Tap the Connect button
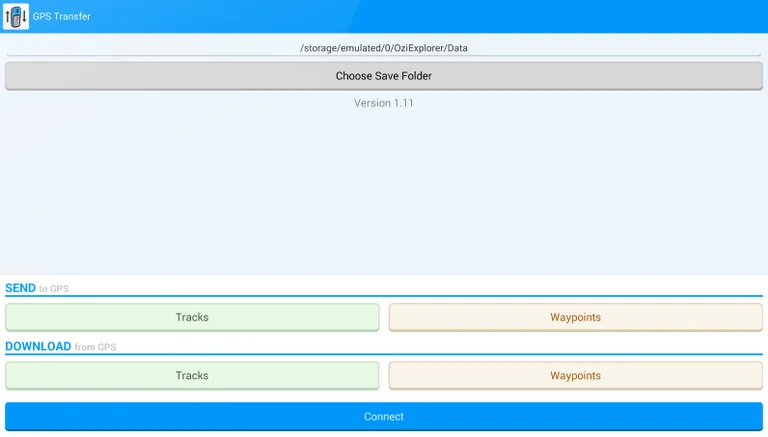Image resolution: width=768 pixels, height=437 pixels. [384, 416]
